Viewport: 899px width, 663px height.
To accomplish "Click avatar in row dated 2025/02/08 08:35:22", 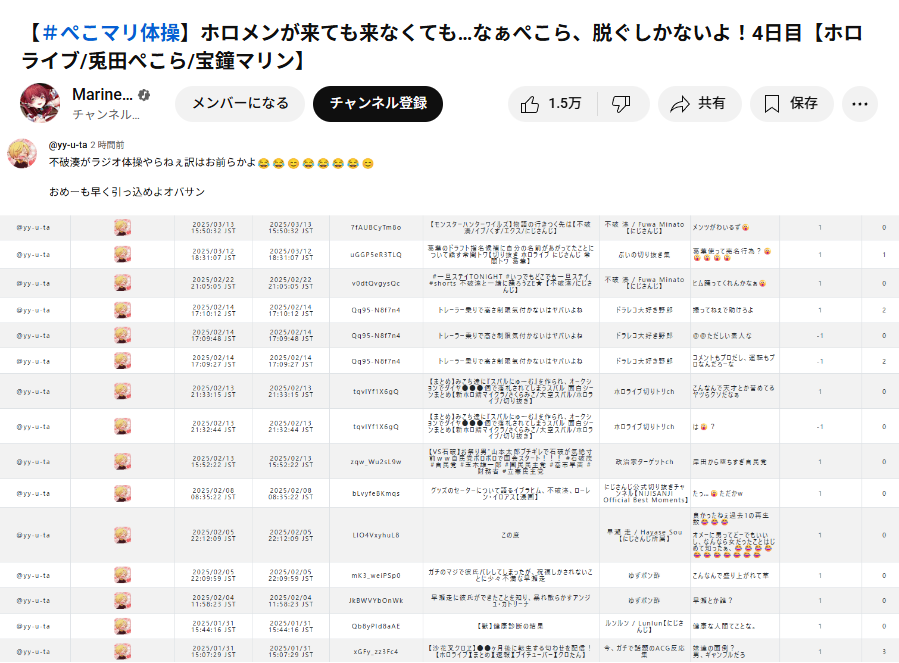I will [122, 493].
